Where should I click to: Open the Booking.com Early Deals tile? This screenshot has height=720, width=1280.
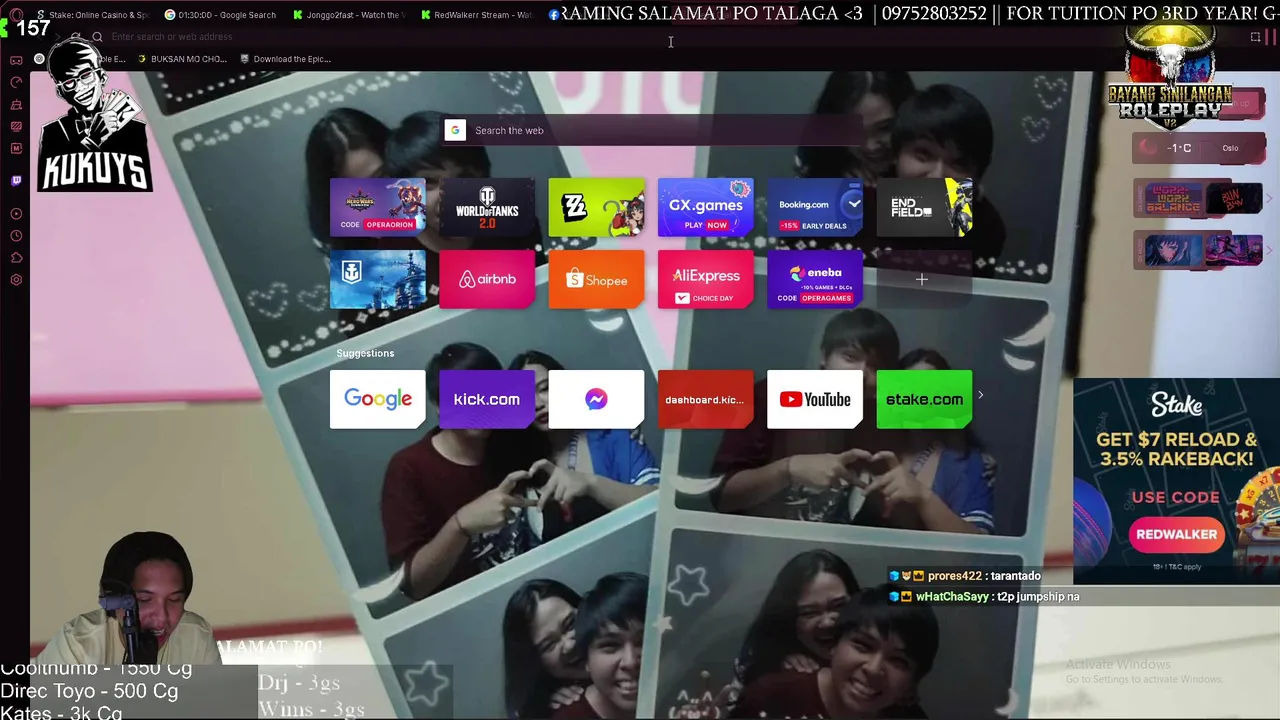point(815,207)
